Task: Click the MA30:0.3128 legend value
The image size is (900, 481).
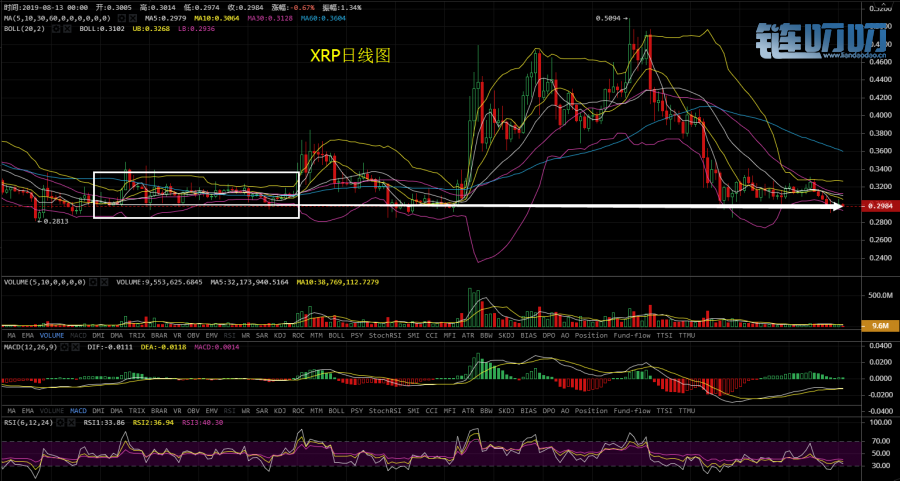Action: pyautogui.click(x=270, y=18)
